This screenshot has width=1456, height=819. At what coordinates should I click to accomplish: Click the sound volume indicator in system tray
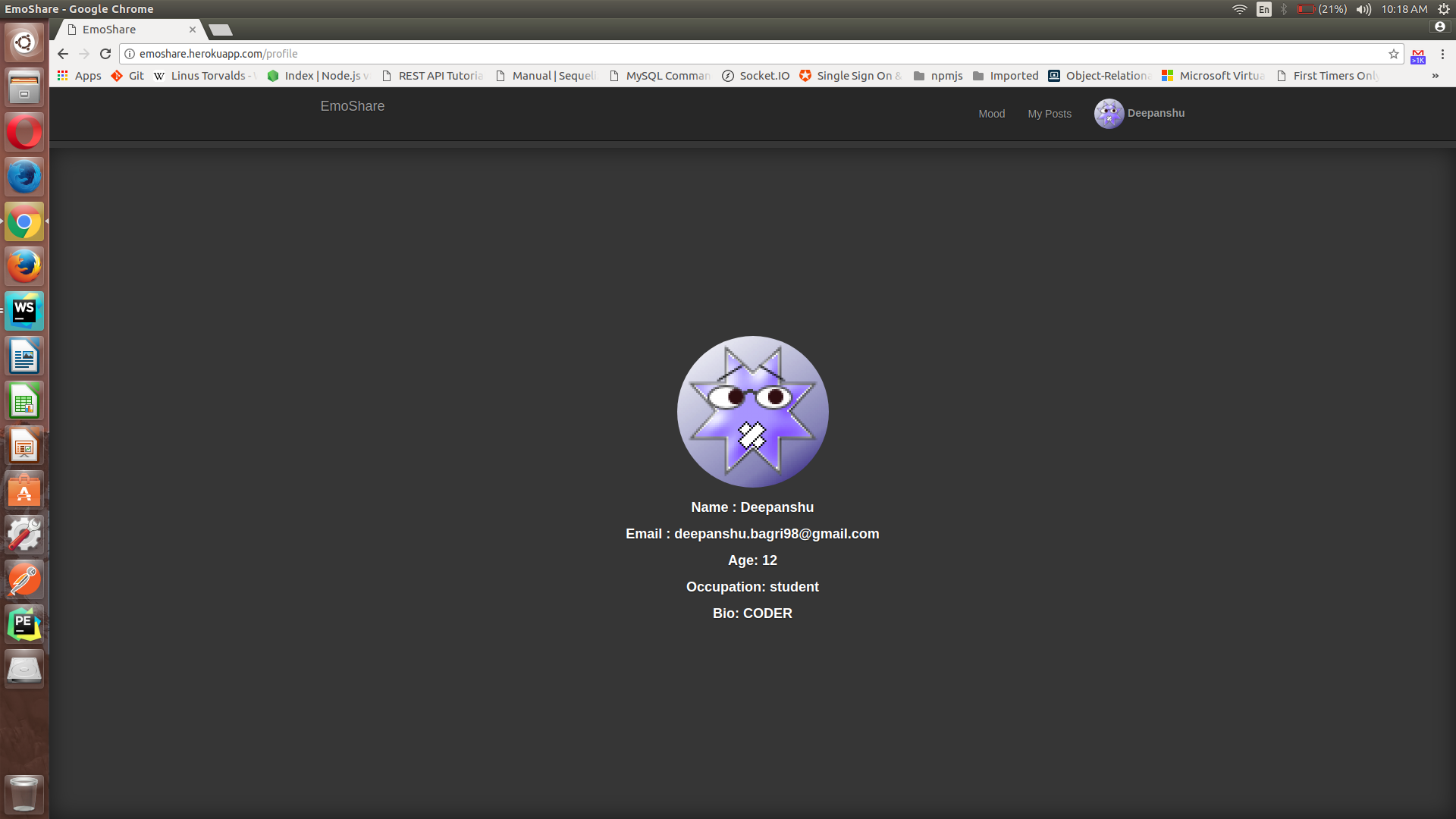(x=1363, y=9)
